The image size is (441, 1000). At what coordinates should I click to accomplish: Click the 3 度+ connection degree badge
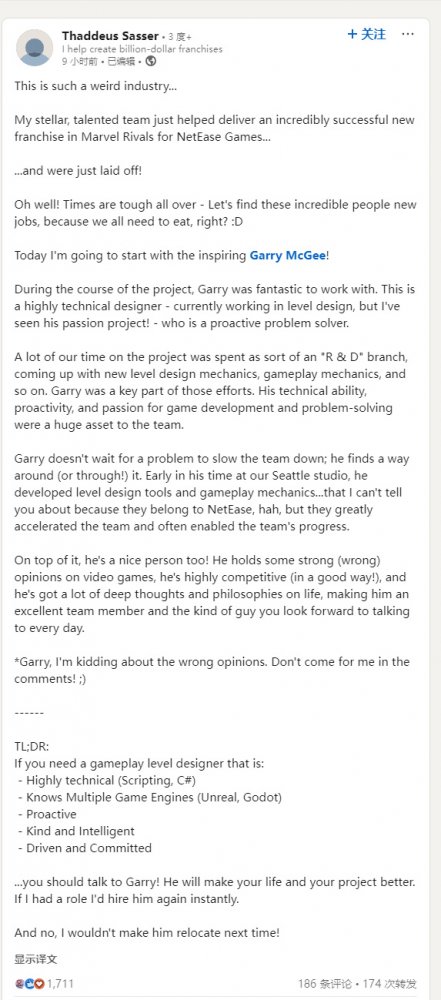coord(179,36)
